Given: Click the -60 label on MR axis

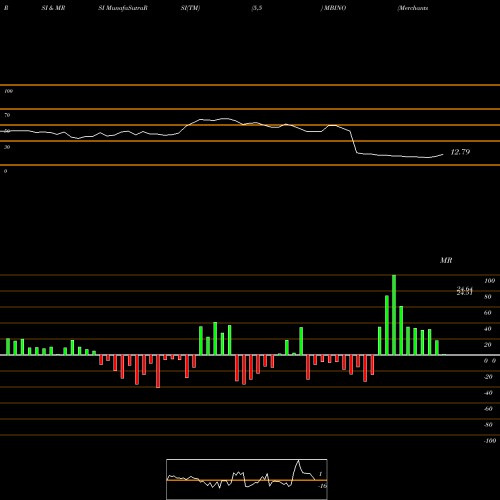Looking at the screenshot, I should point(488,409).
